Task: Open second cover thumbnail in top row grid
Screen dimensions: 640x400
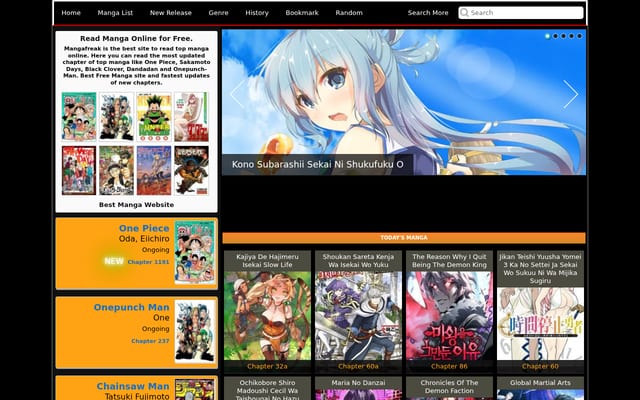Action: pos(116,116)
